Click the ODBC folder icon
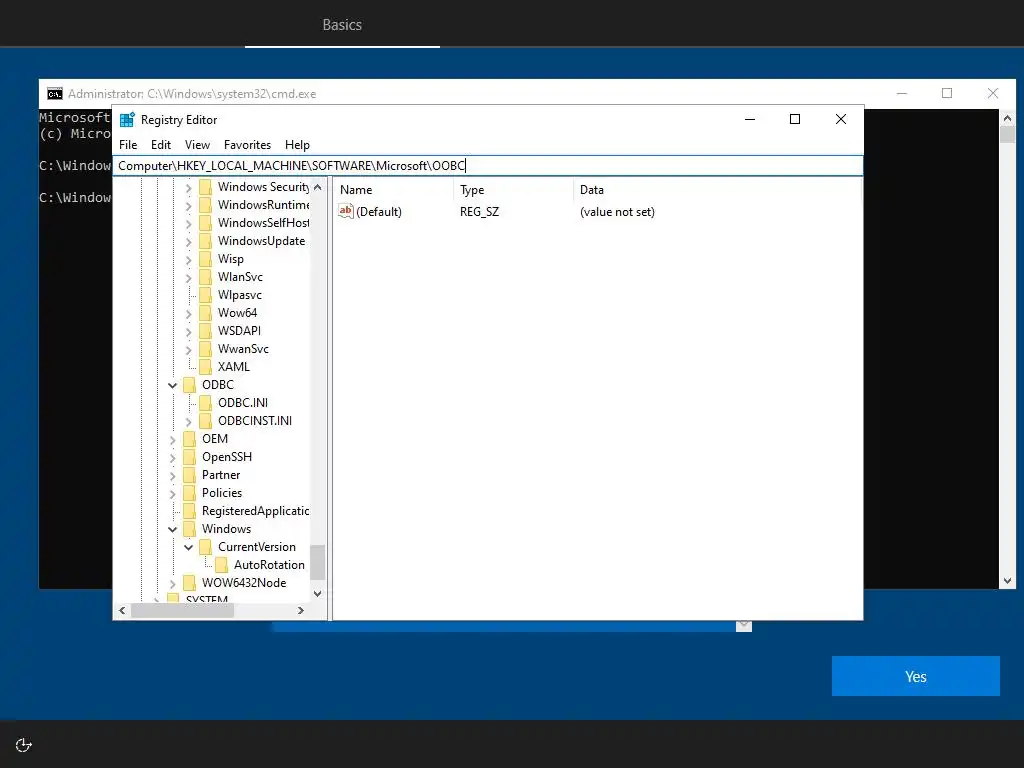 (189, 385)
